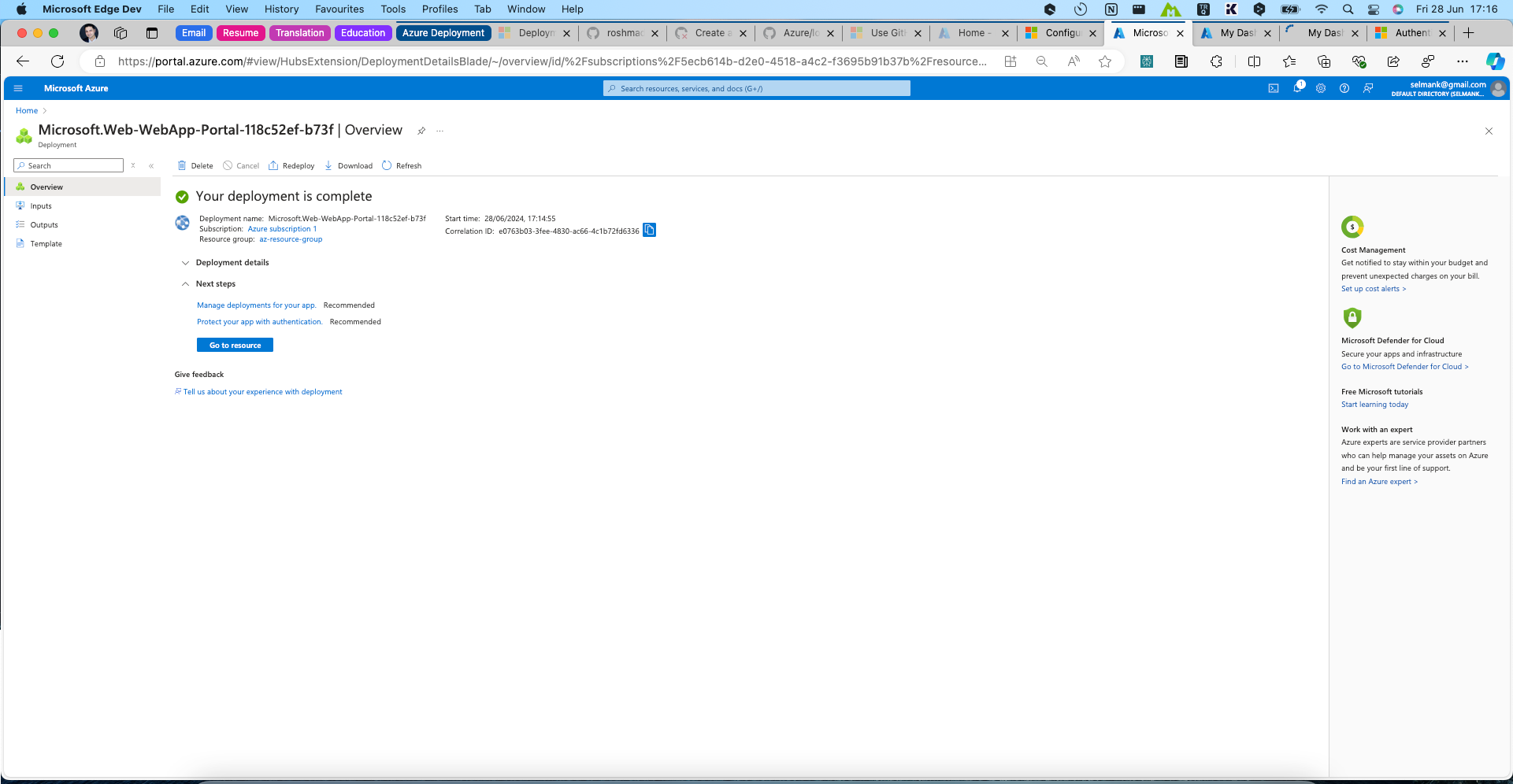Open Azure subscription 1 link

[282, 229]
